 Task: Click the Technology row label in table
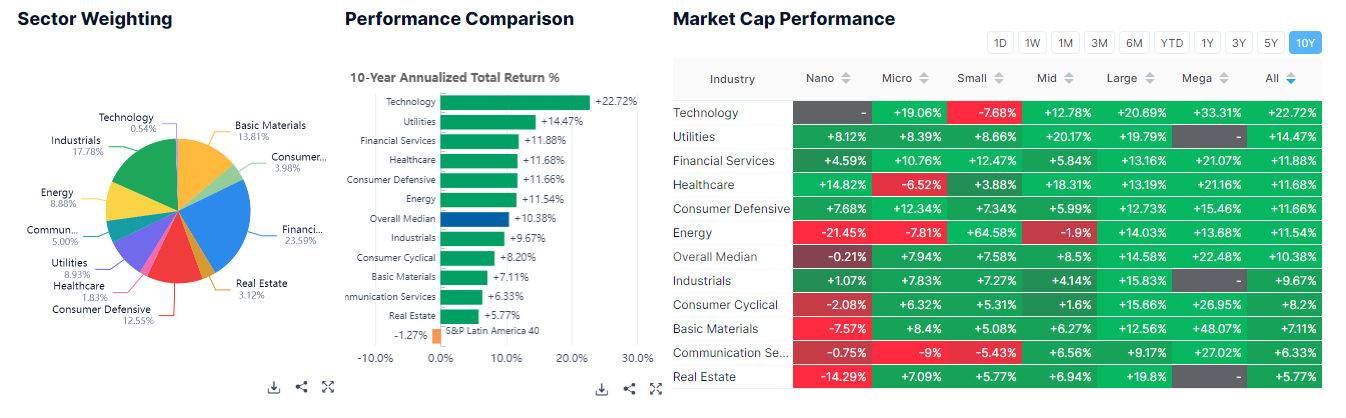point(706,113)
